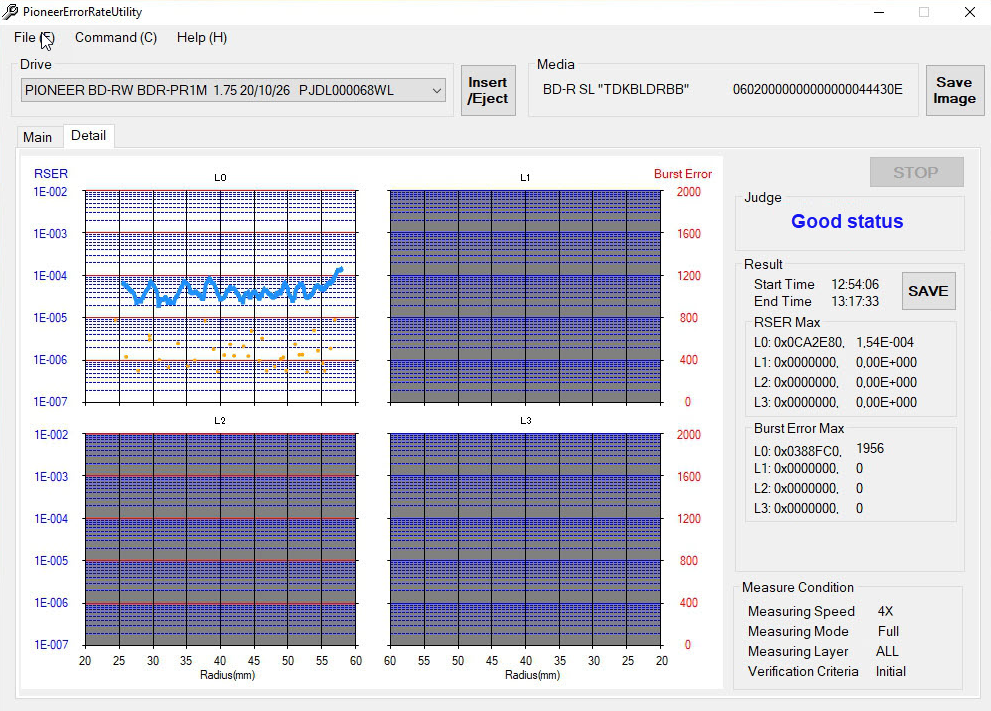The image size is (991, 711).
Task: Close the PioneerErrorRateUtility window
Action: pyautogui.click(x=970, y=12)
